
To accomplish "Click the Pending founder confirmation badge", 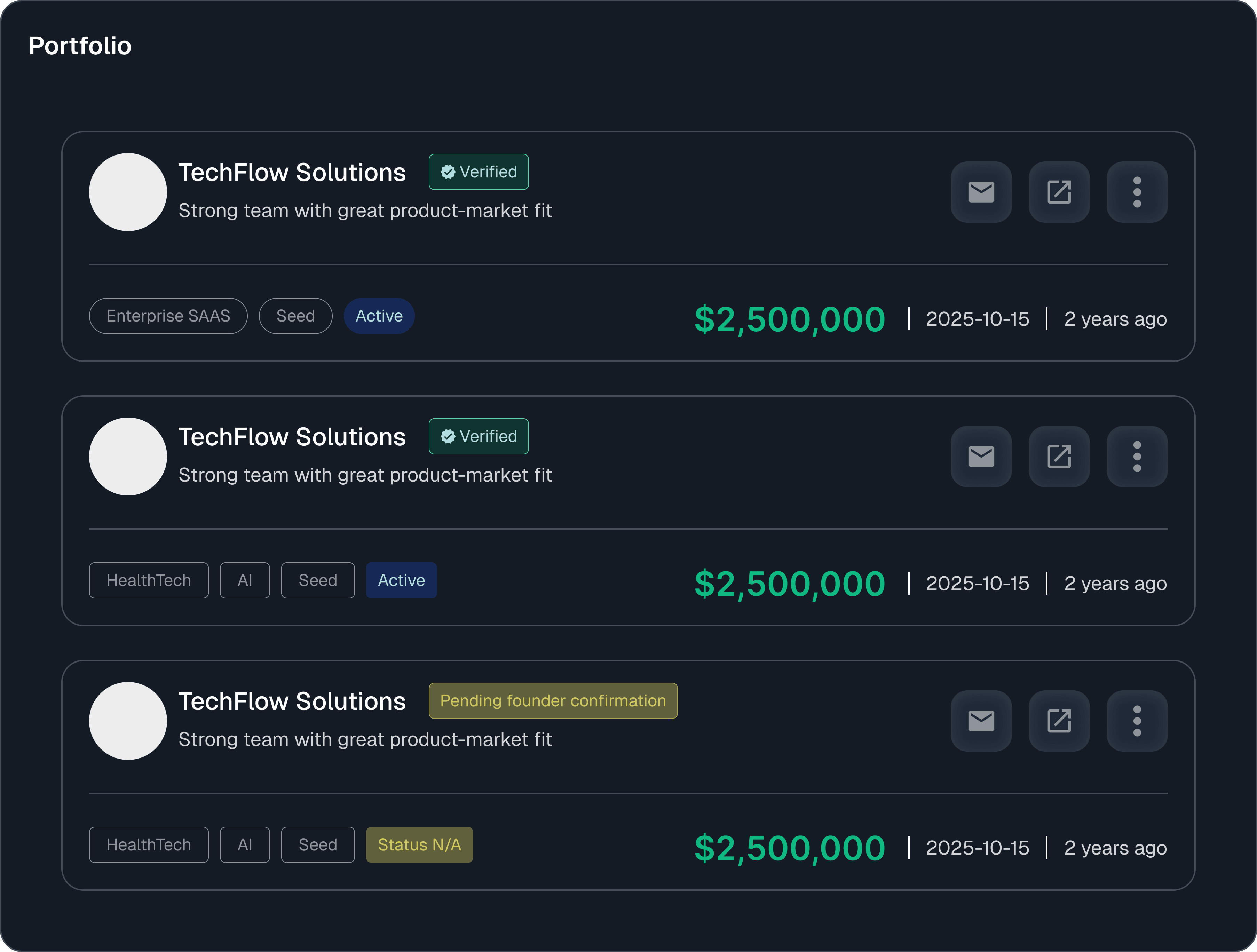I will tap(552, 701).
